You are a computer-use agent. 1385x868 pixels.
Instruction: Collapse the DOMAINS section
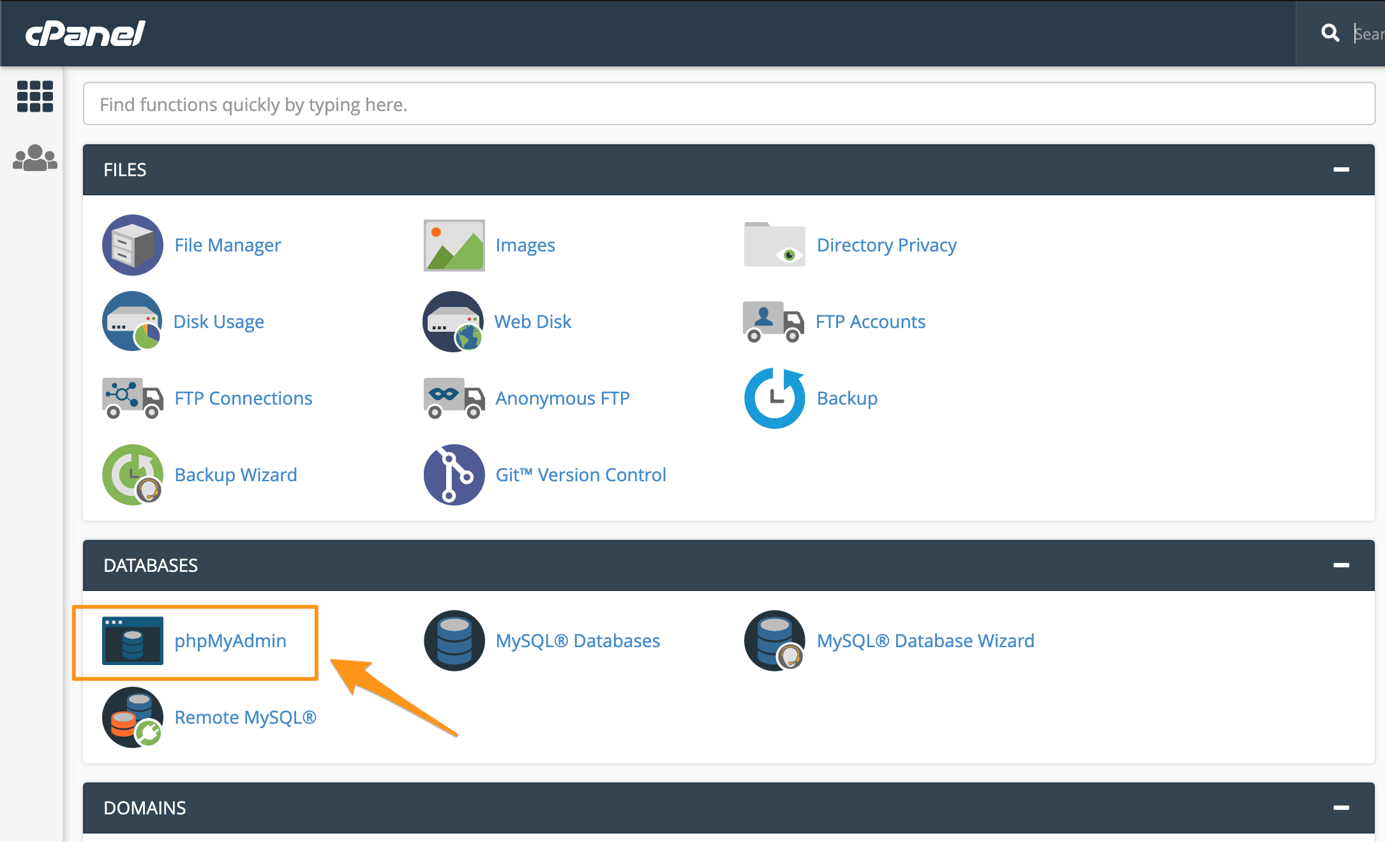1341,808
